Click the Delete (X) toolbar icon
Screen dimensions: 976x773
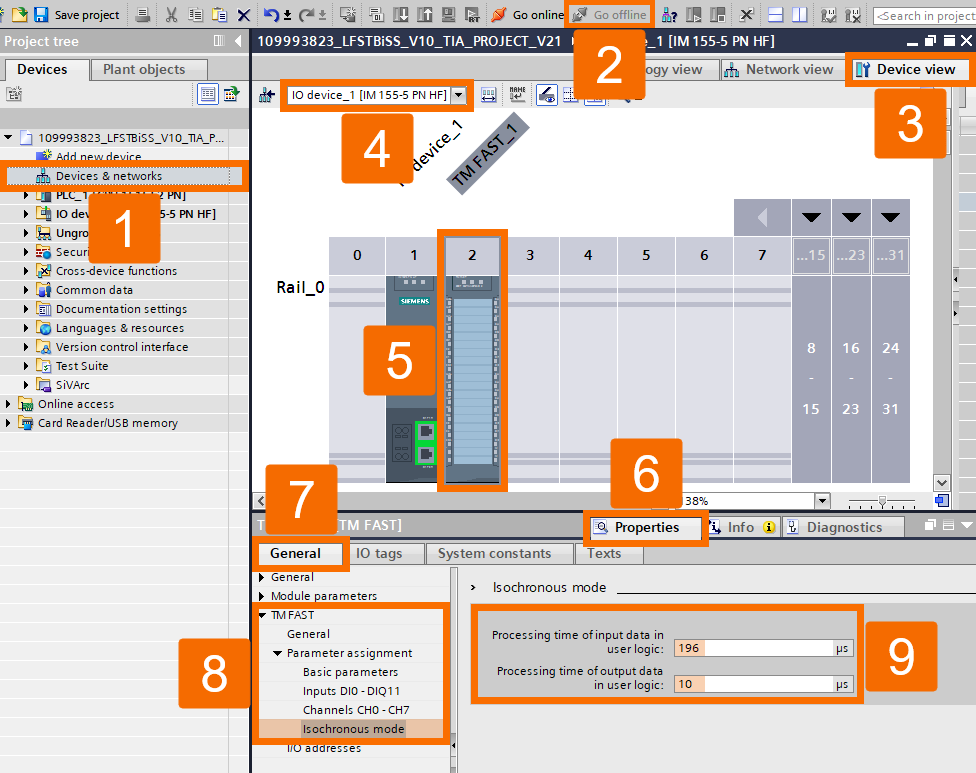click(x=243, y=15)
